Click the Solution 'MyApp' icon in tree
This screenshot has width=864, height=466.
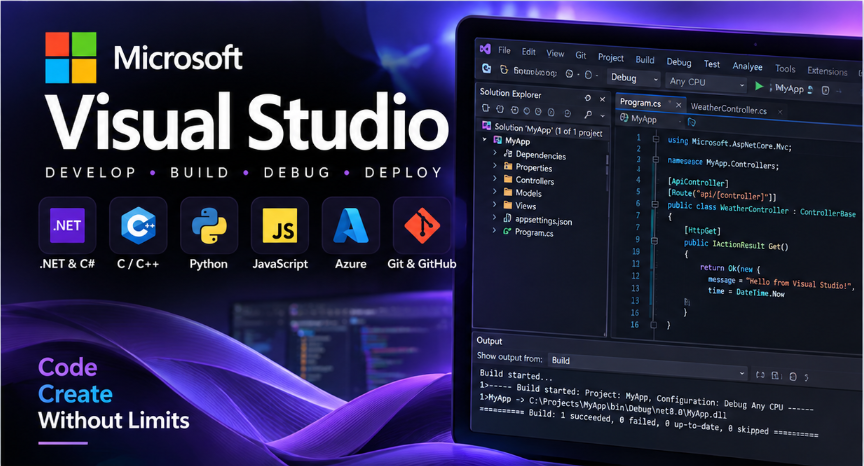tap(486, 126)
